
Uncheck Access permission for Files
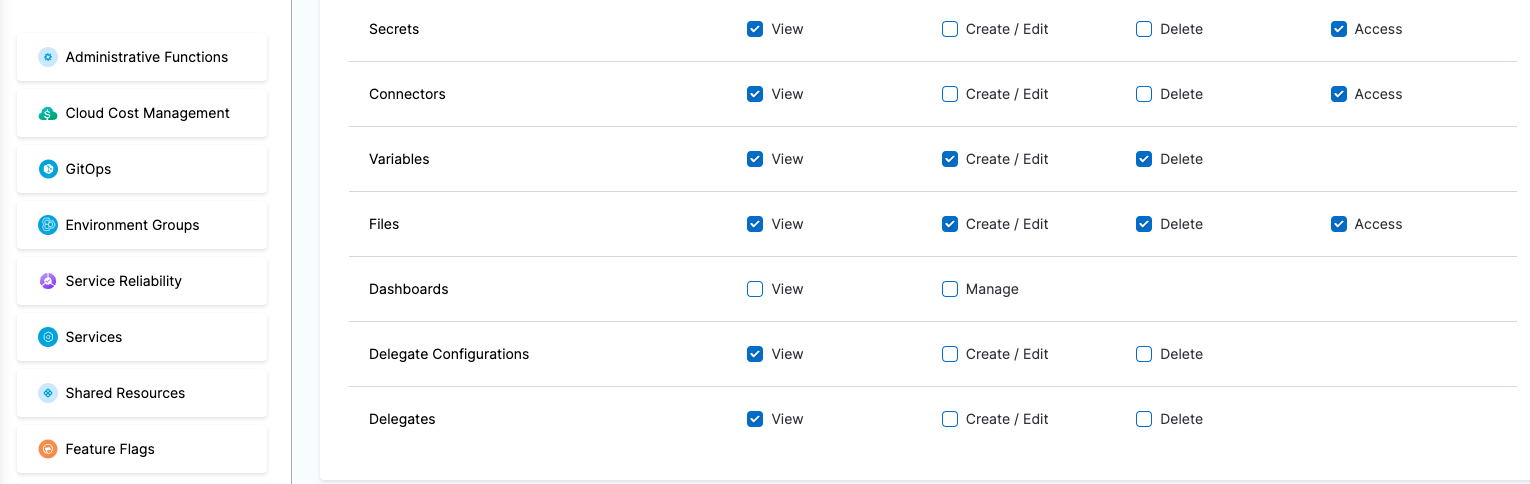point(1339,224)
